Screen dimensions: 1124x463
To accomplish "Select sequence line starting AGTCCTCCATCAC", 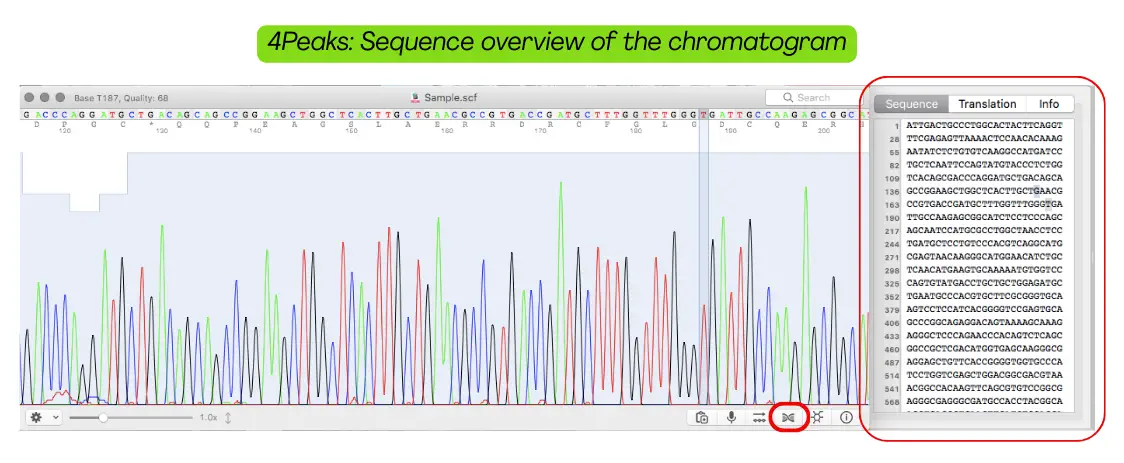I will pyautogui.click(x=984, y=309).
